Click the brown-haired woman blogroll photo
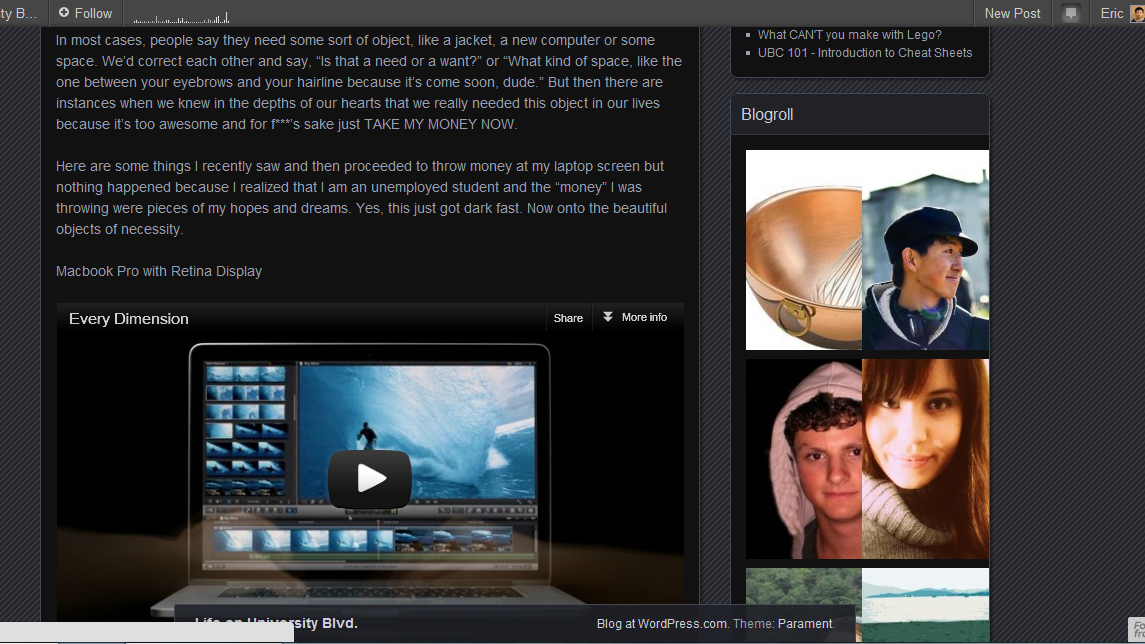Image resolution: width=1145 pixels, height=644 pixels. tap(925, 459)
